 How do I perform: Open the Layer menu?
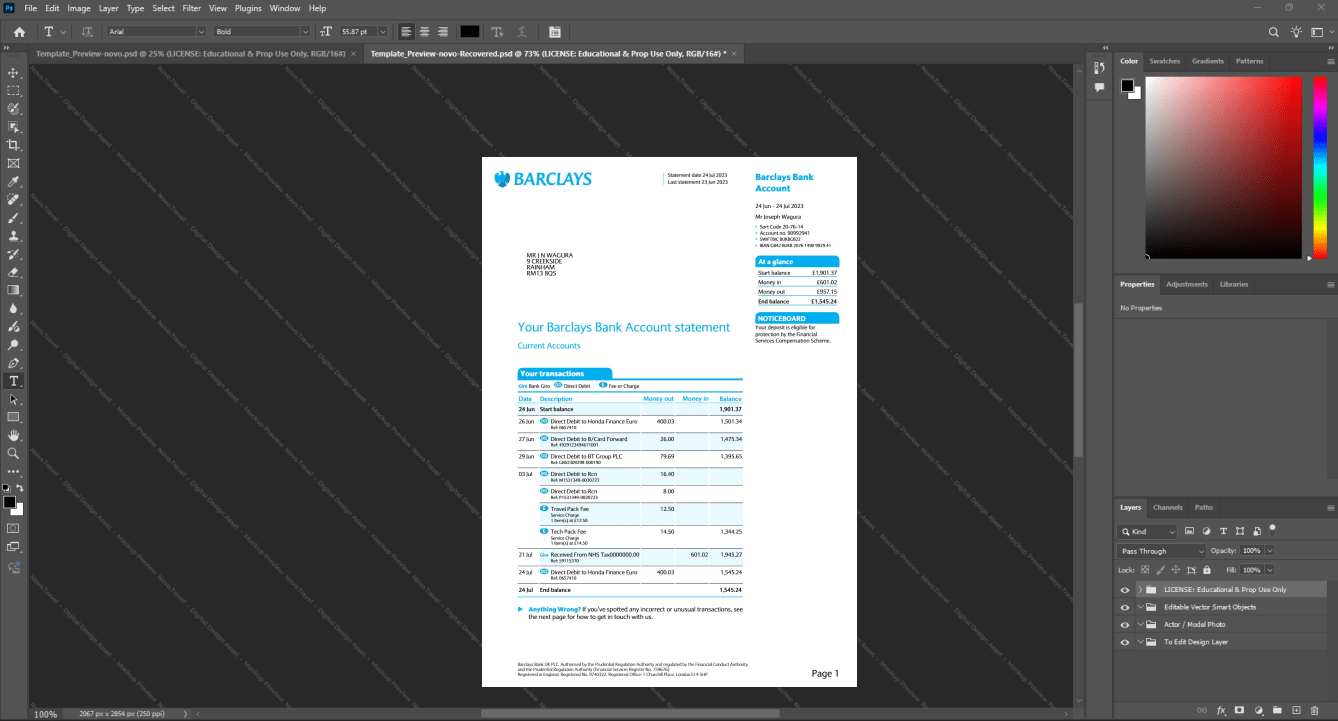click(108, 8)
